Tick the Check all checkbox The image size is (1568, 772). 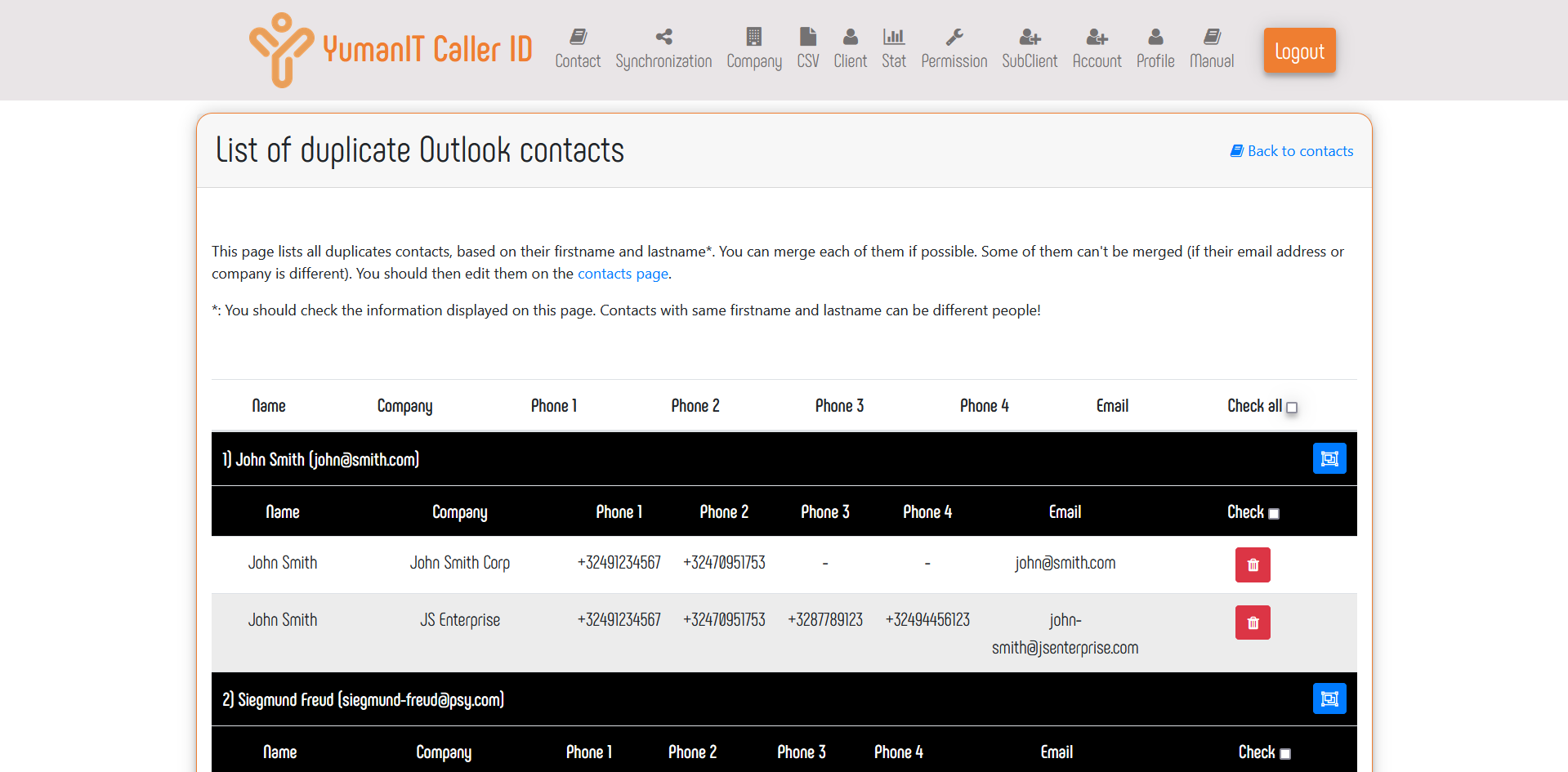1292,408
